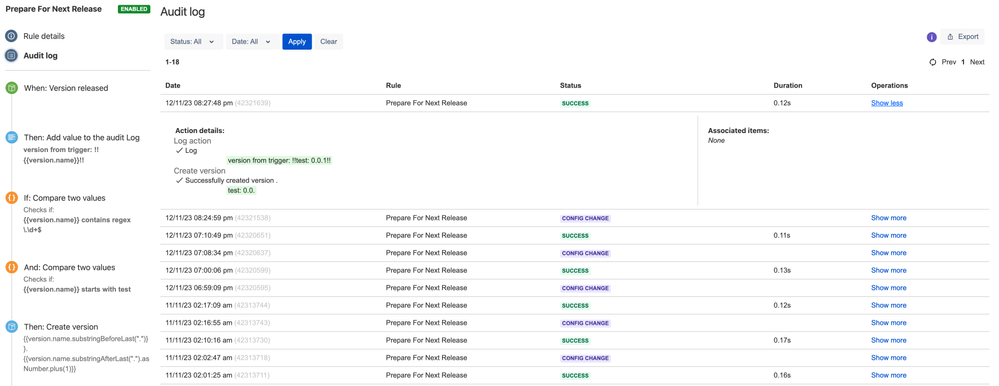This screenshot has width=999, height=386.
Task: Apply the audit log filters
Action: click(297, 41)
